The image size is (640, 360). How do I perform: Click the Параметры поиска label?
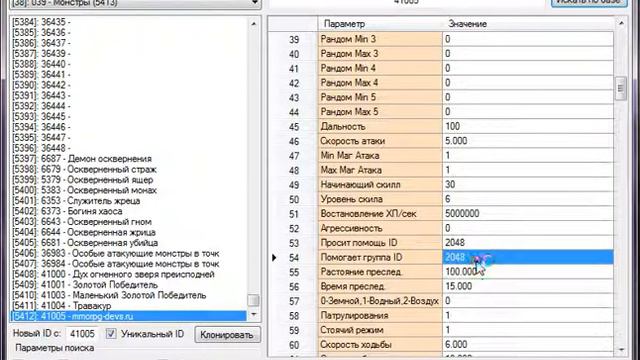pyautogui.click(x=55, y=348)
